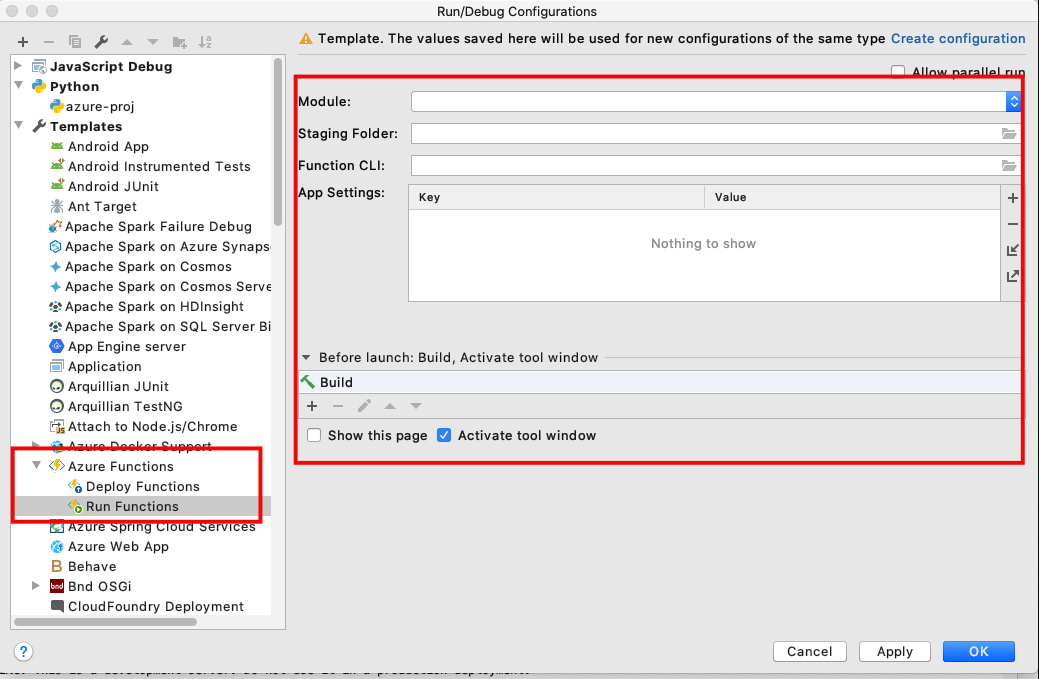Screen dimensions: 1039x679
Task: Create a new folder for configurations
Action: [179, 42]
